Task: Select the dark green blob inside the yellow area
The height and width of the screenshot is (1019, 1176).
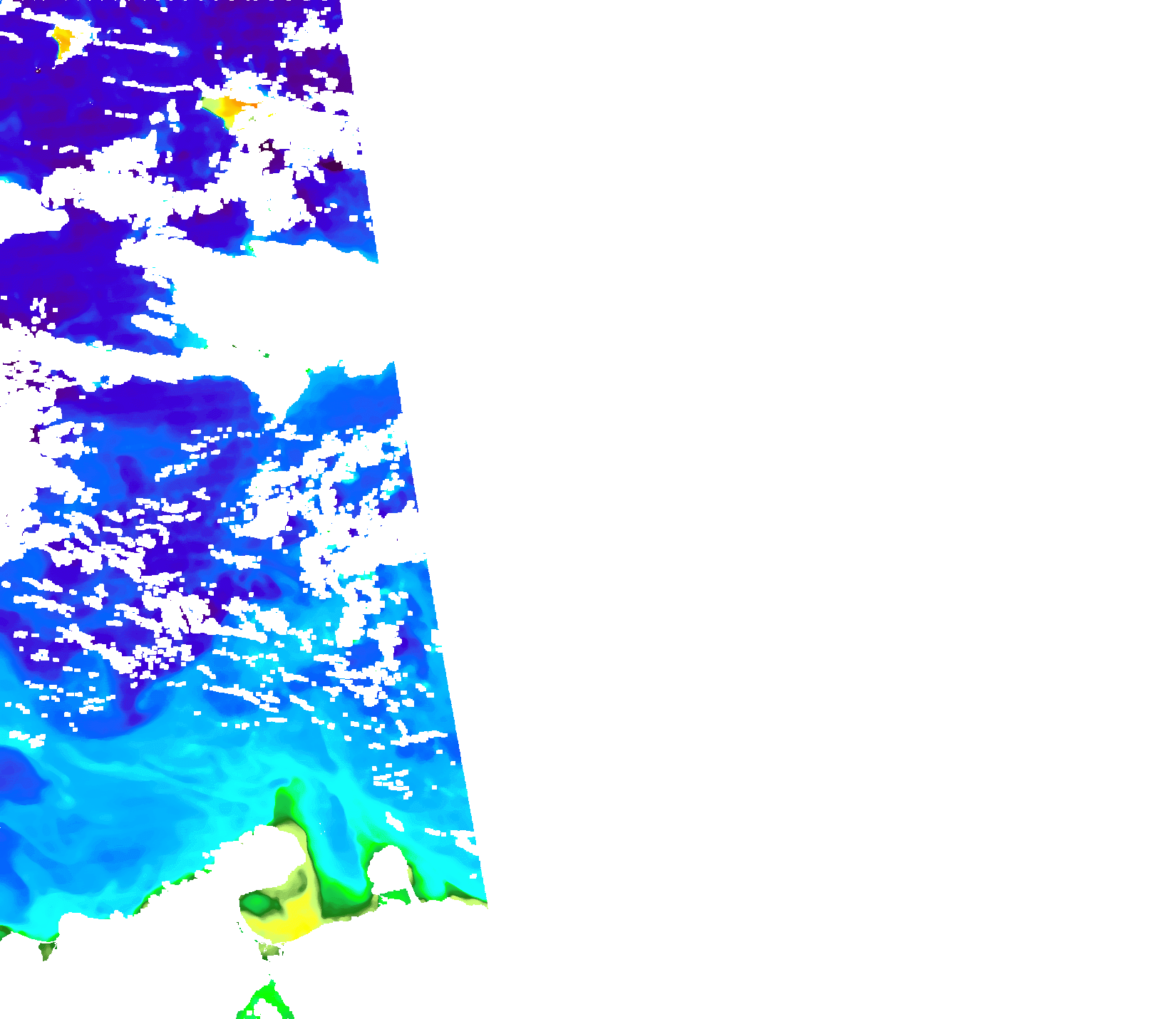Action: [258, 904]
